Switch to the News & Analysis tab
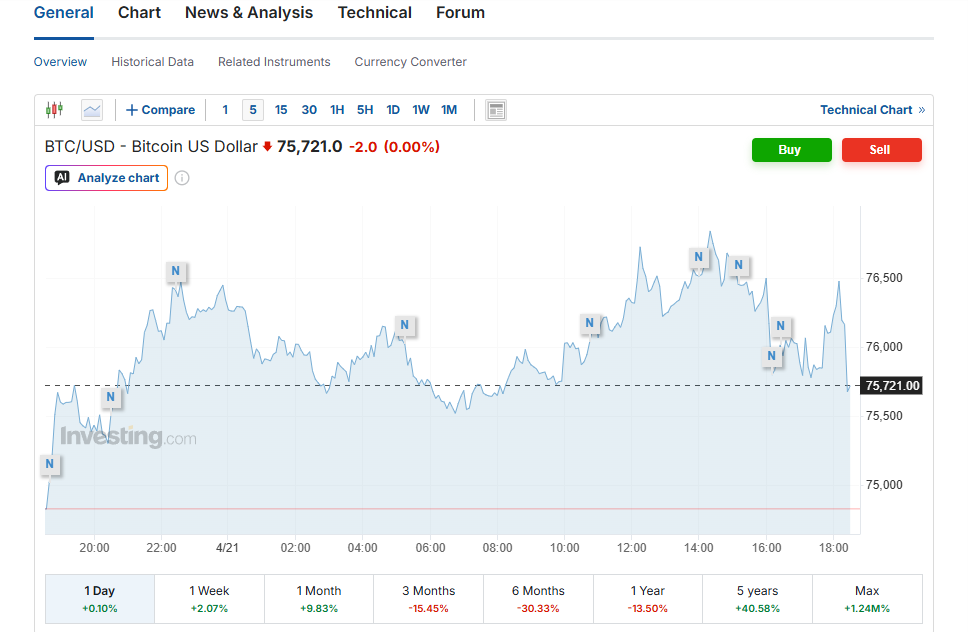The image size is (968, 632). (249, 13)
